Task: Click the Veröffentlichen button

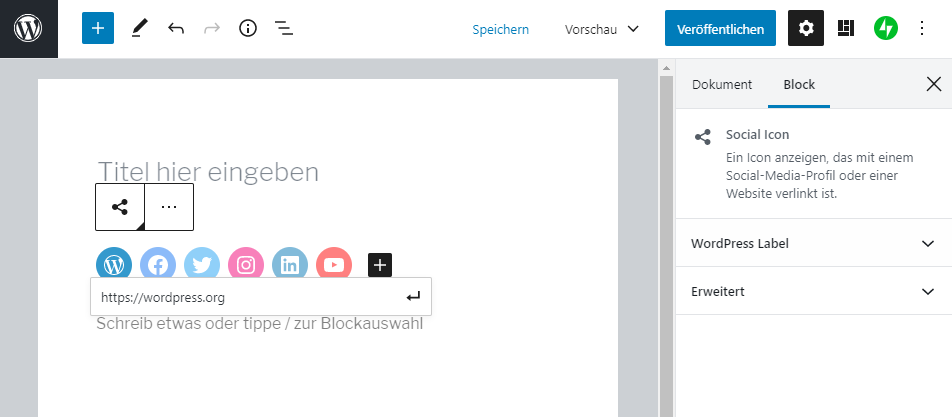Action: click(720, 28)
